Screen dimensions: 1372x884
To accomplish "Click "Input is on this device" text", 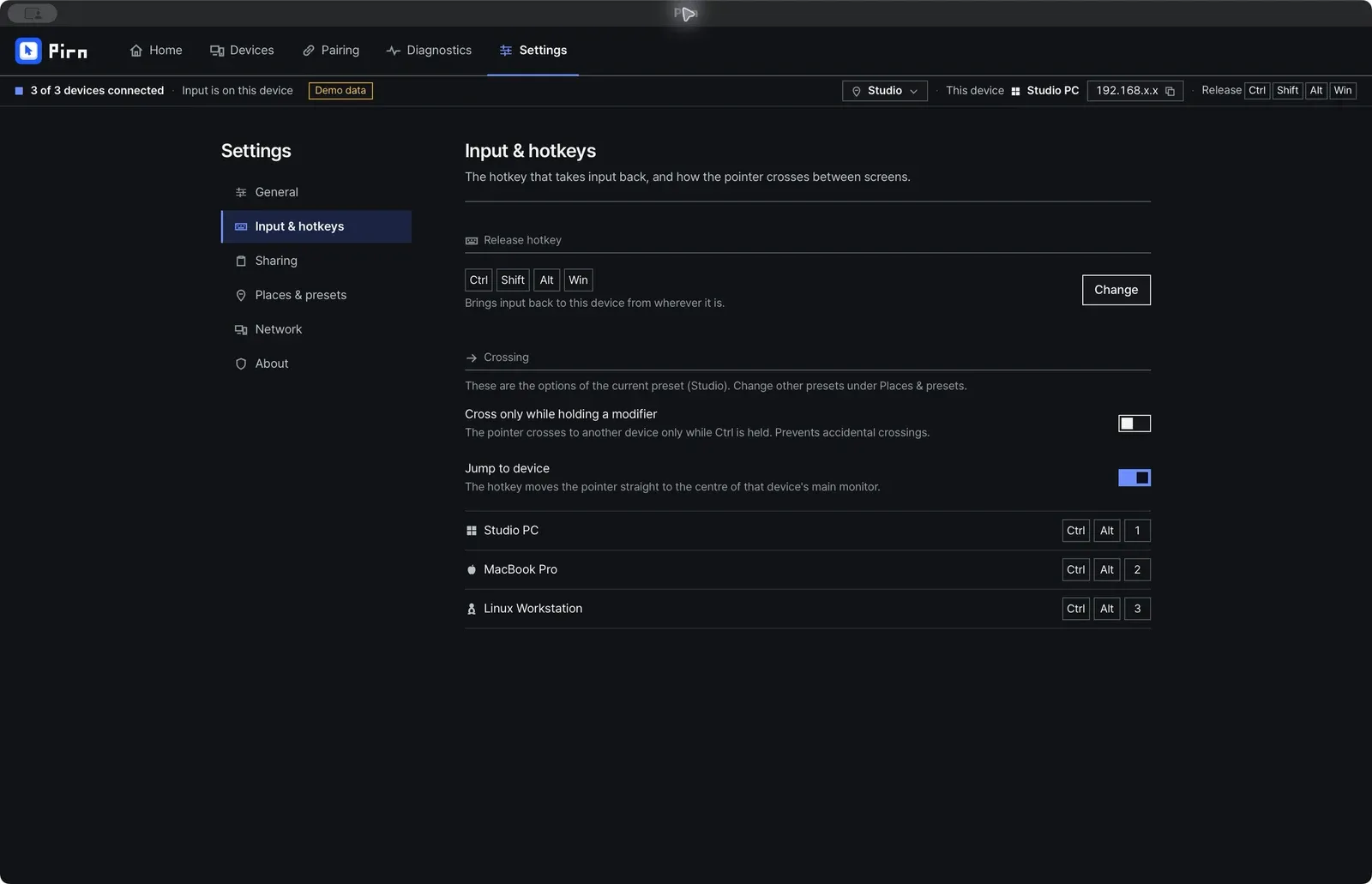I will point(238,91).
